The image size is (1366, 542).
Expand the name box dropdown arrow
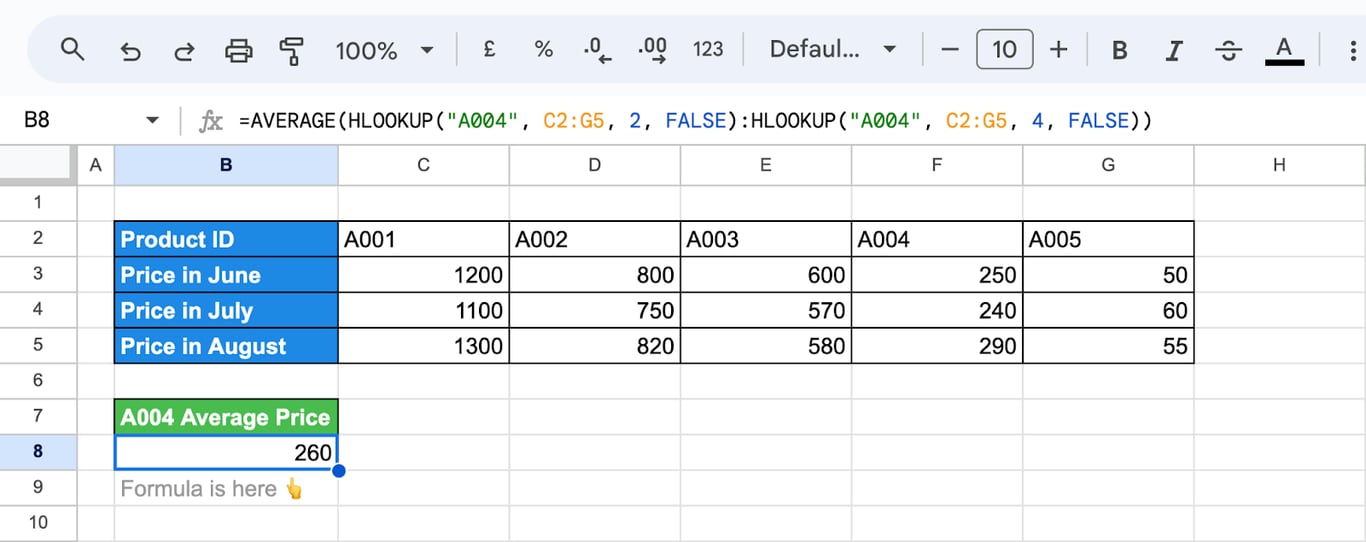(x=152, y=121)
